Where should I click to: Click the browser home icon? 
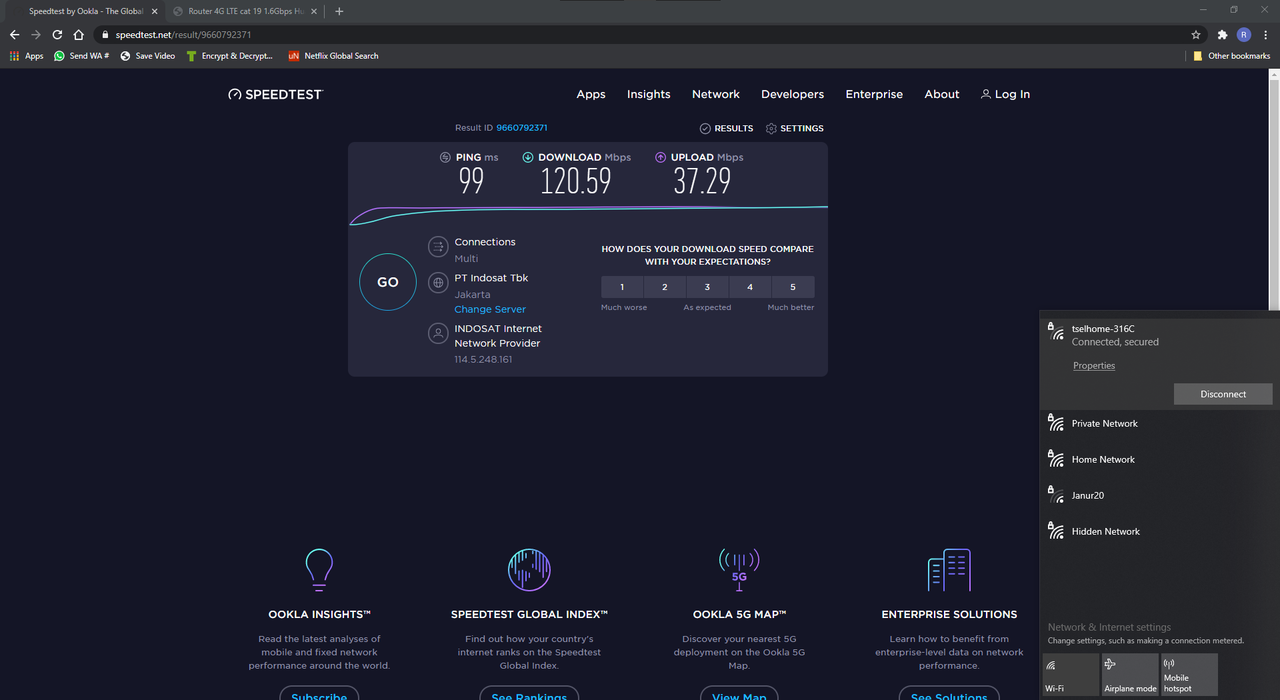point(79,34)
